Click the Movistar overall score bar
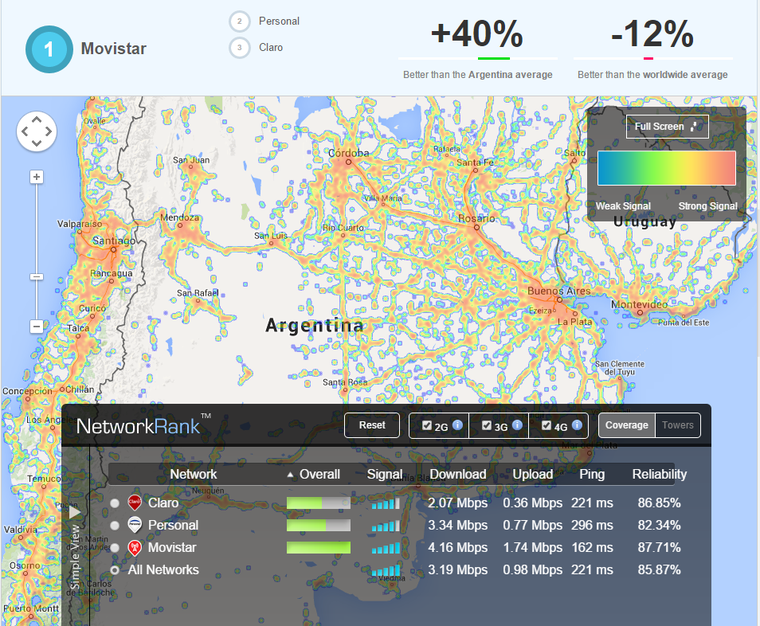This screenshot has width=760, height=626. tap(318, 548)
